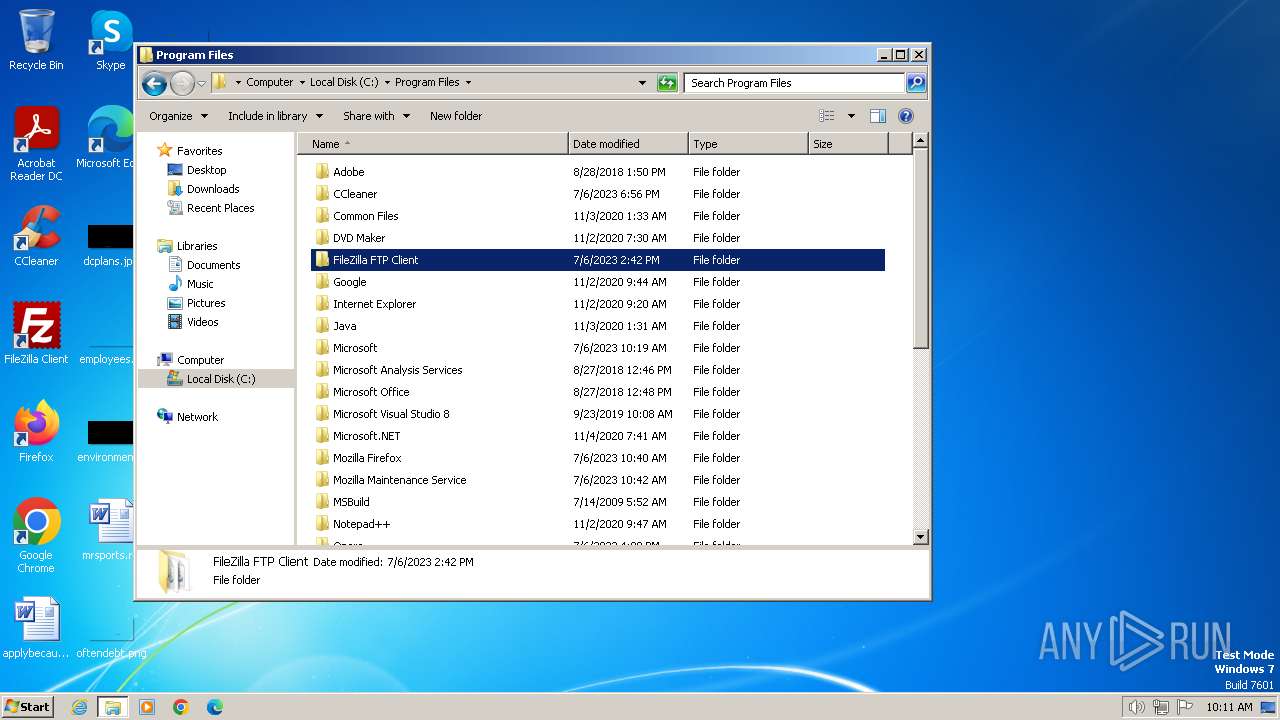This screenshot has height=720, width=1280.
Task: Click the Back navigation arrow button
Action: pyautogui.click(x=154, y=83)
